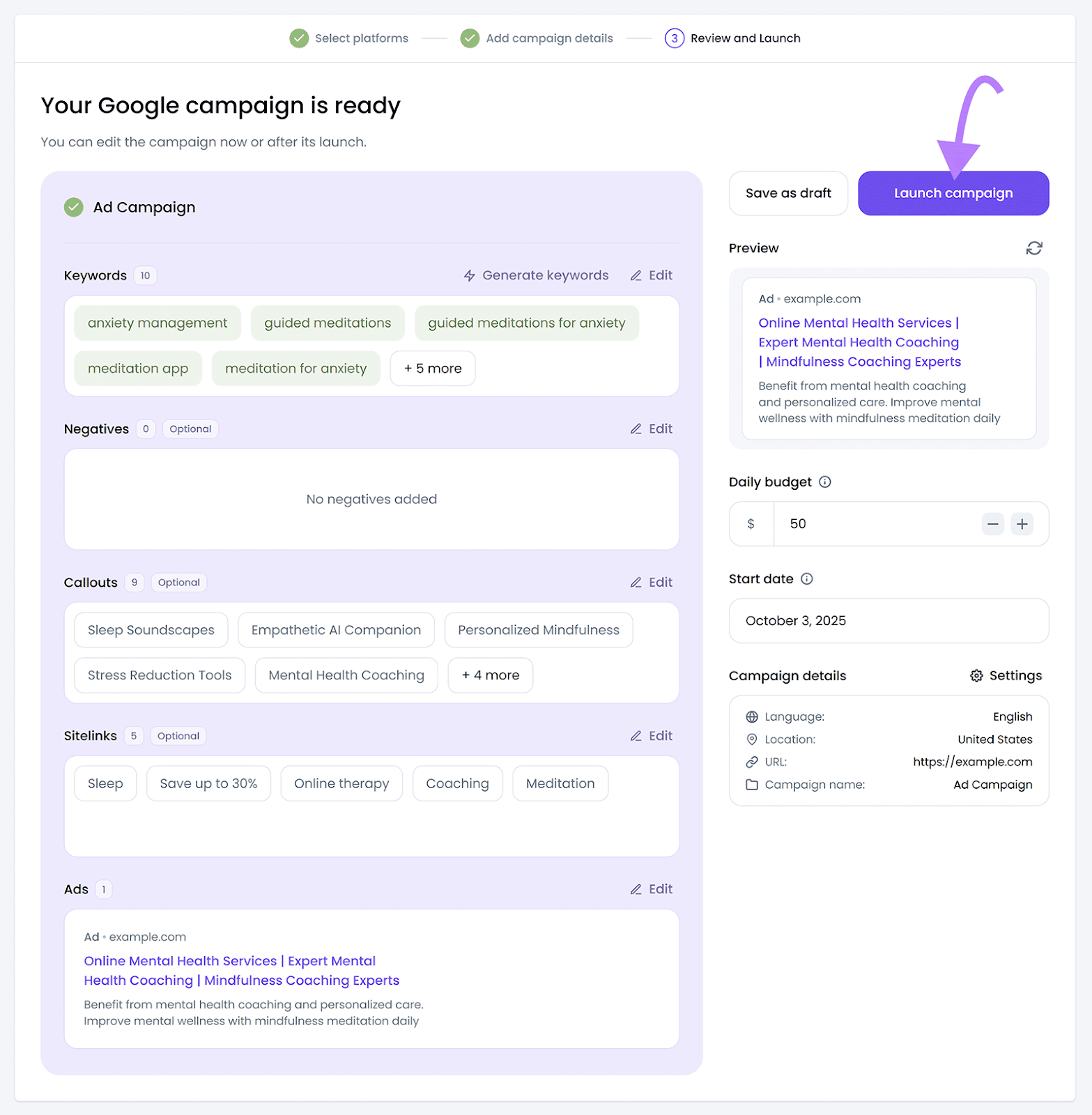The image size is (1092, 1115).
Task: Save the campaign as draft
Action: pyautogui.click(x=788, y=193)
